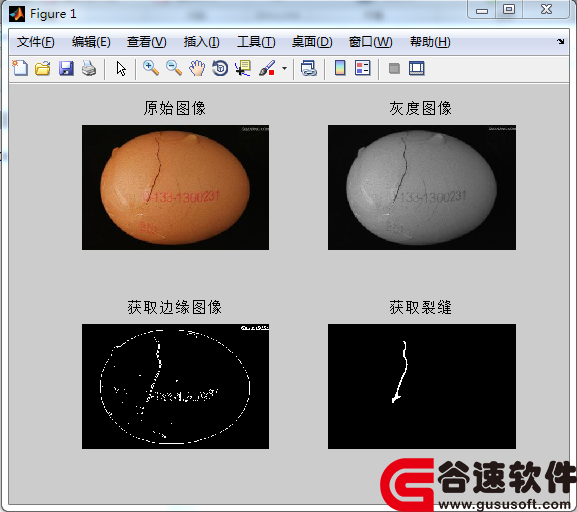This screenshot has width=577, height=512.
Task: Click the dock figure arrow at menu bar end
Action: [560, 42]
